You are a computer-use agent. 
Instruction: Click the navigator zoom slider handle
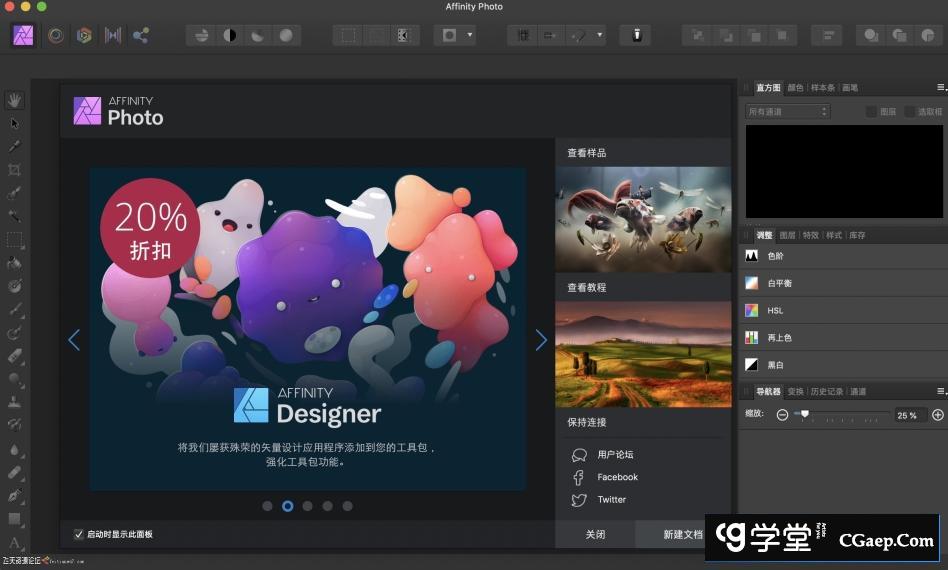[804, 413]
